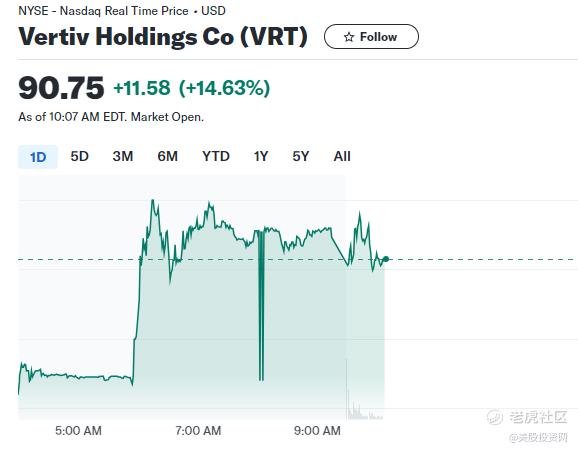The height and width of the screenshot is (450, 578).
Task: Click the current price dot on chart
Action: [x=386, y=259]
